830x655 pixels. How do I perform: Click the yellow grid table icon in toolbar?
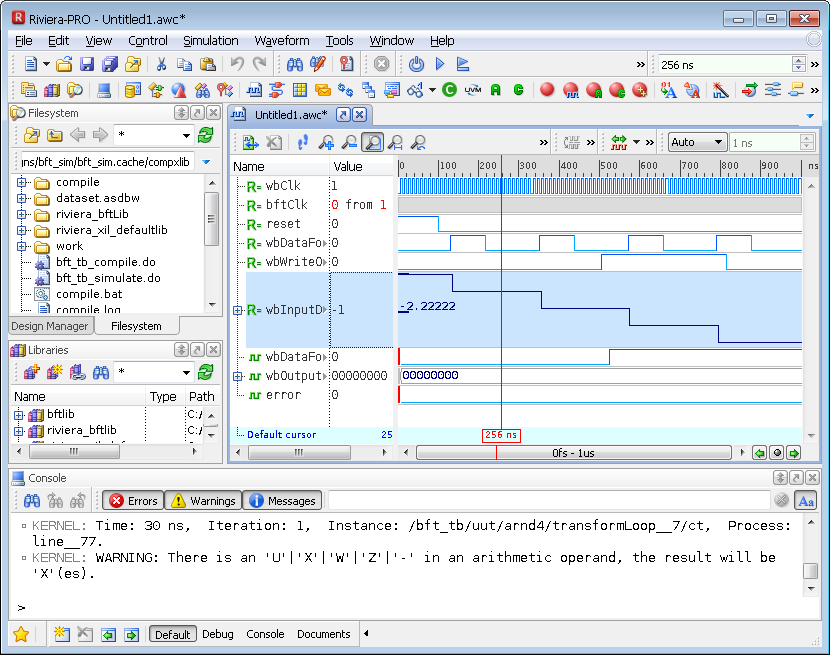pyautogui.click(x=300, y=90)
